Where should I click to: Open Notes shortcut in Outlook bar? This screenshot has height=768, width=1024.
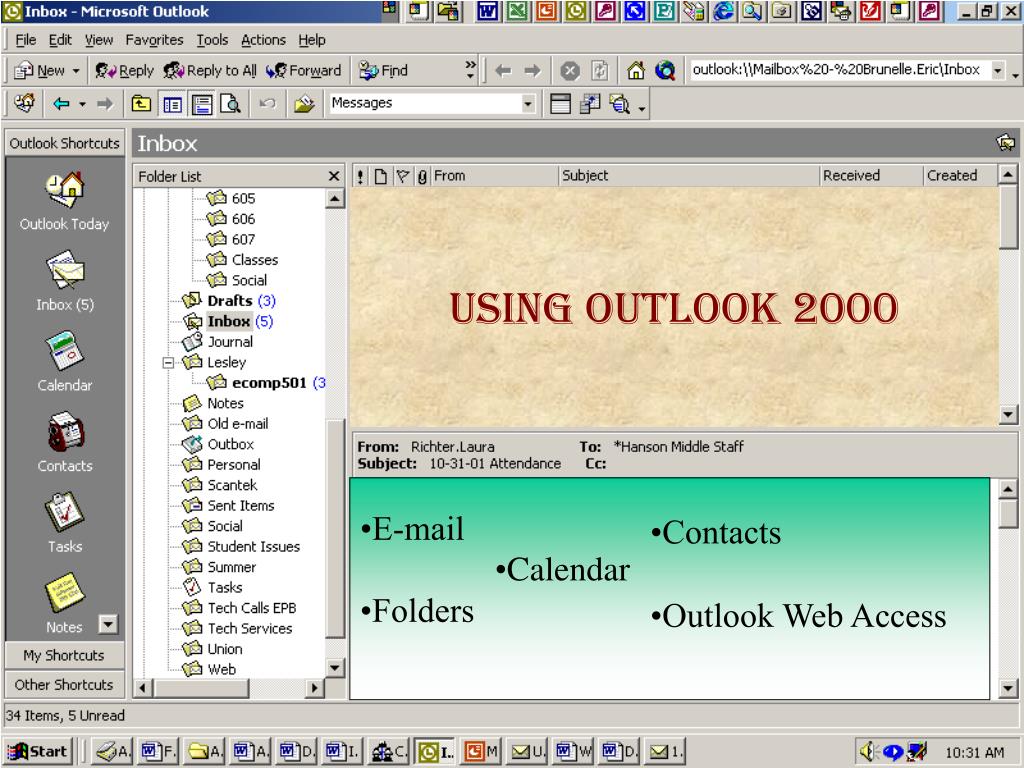(64, 603)
